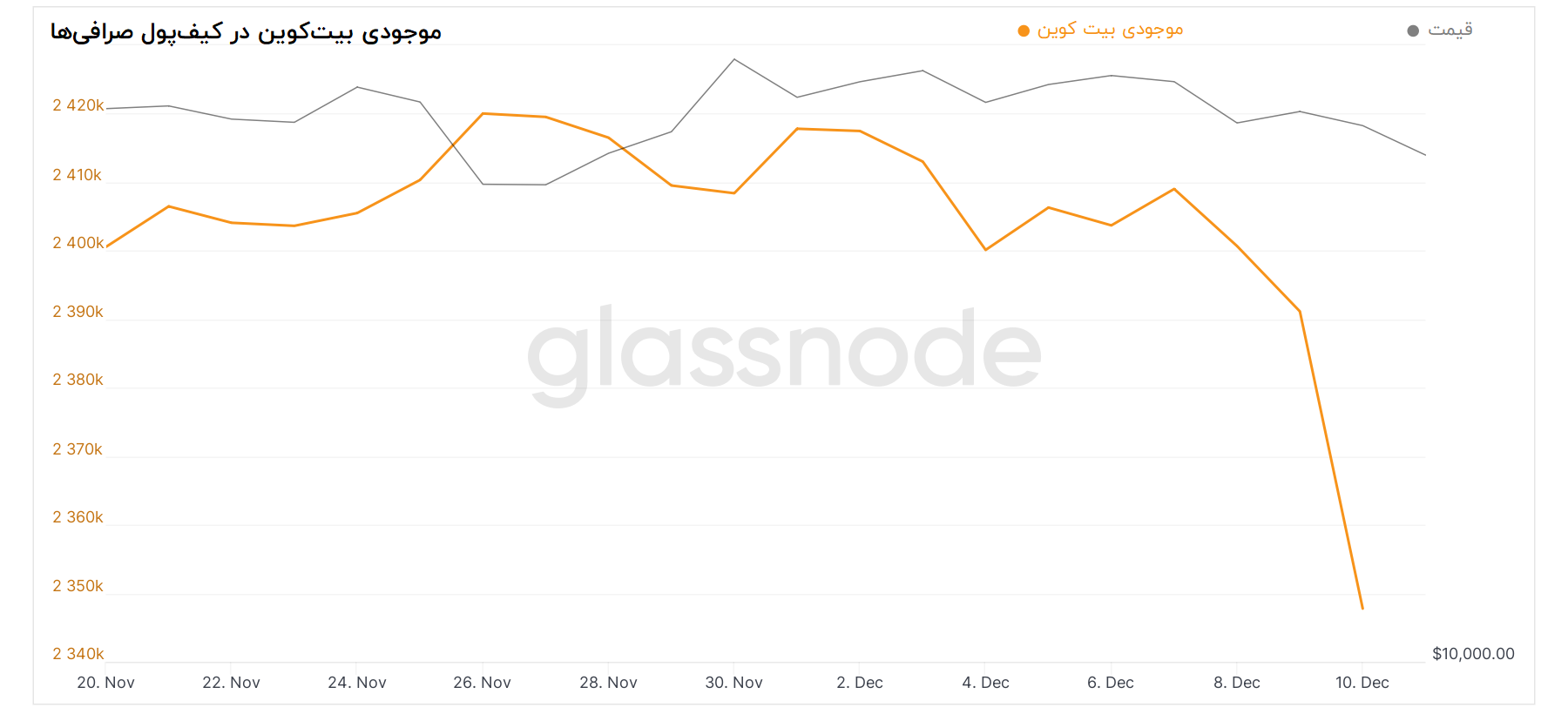Click the chart title about exchange wallet balance

(x=246, y=32)
